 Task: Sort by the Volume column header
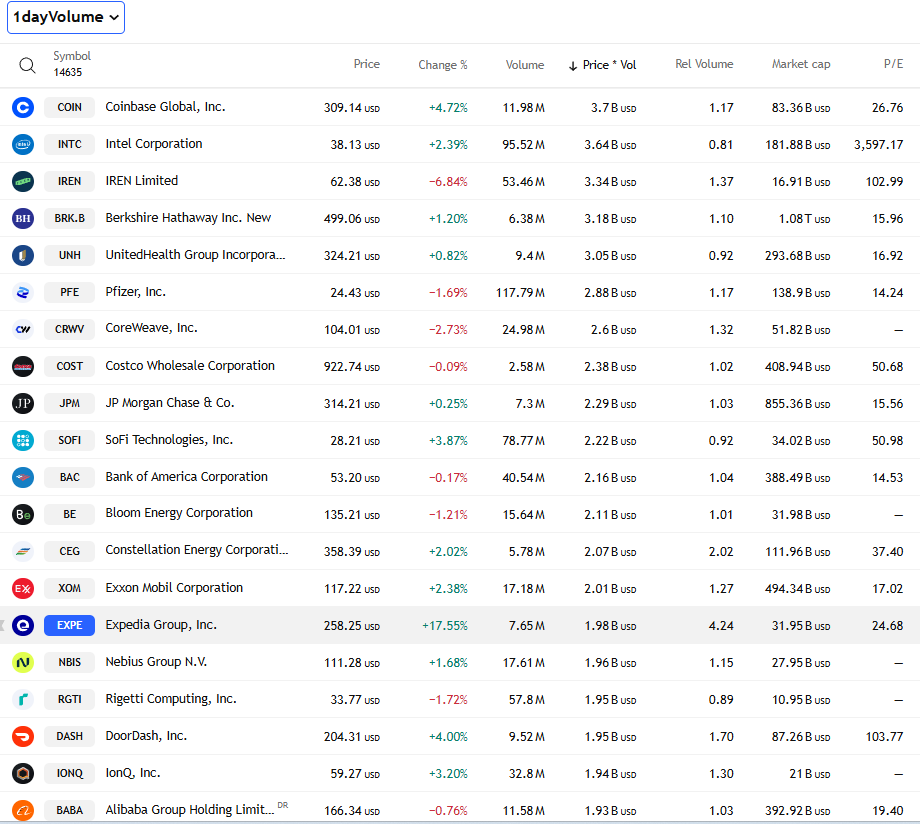tap(525, 65)
